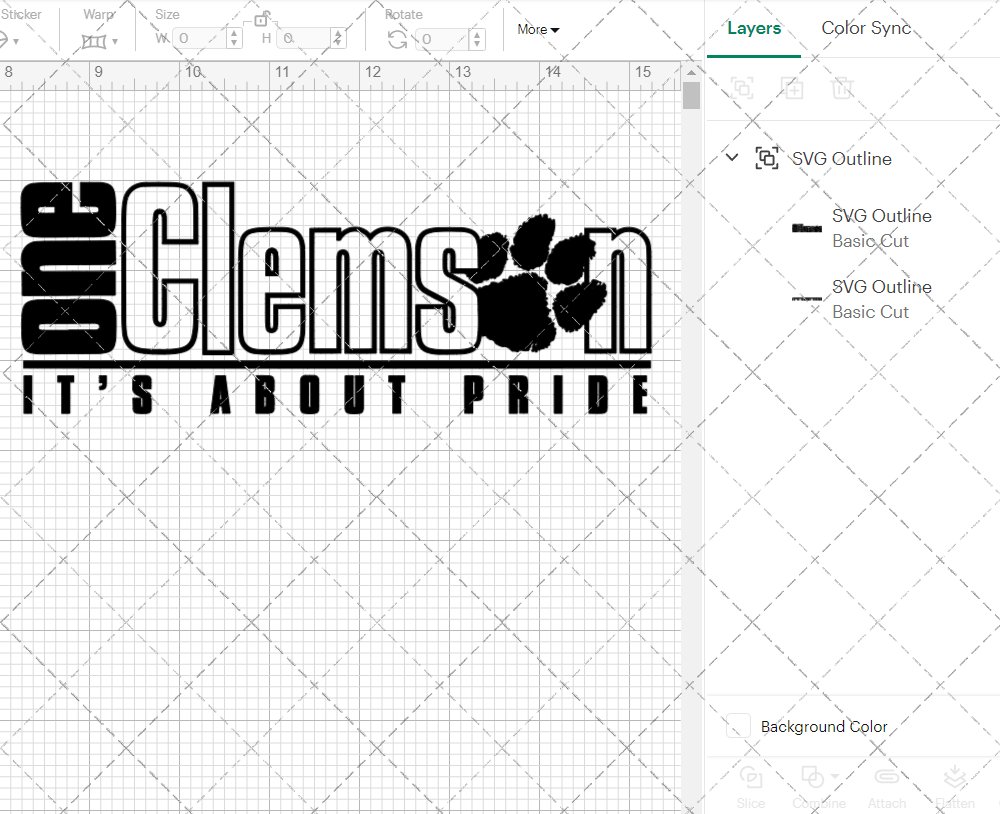Screen dimensions: 1000x814
Task: Click the group layers icon
Action: [743, 88]
